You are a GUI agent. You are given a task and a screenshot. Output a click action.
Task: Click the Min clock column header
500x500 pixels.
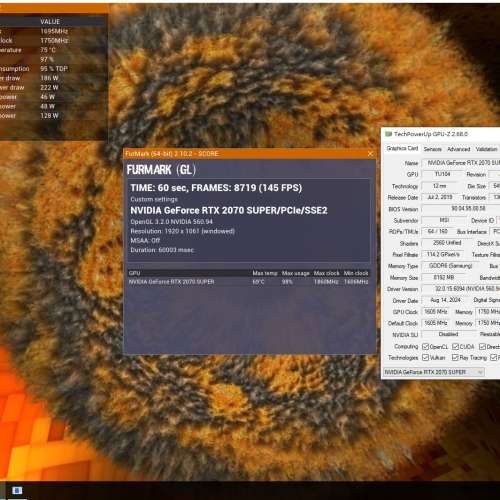coord(356,273)
